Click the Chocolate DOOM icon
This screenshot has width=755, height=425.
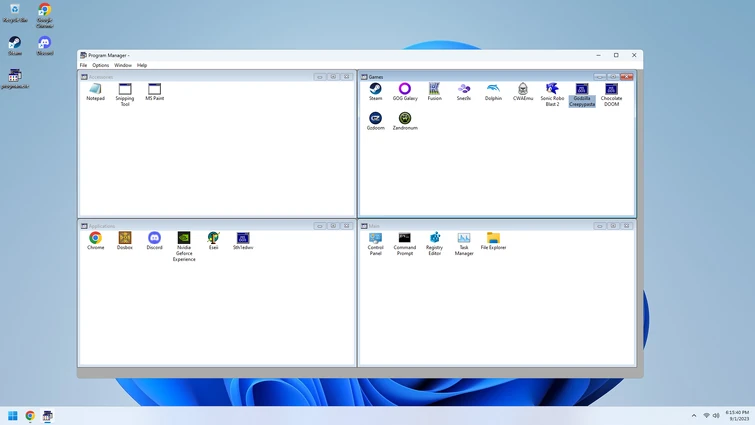tap(611, 90)
